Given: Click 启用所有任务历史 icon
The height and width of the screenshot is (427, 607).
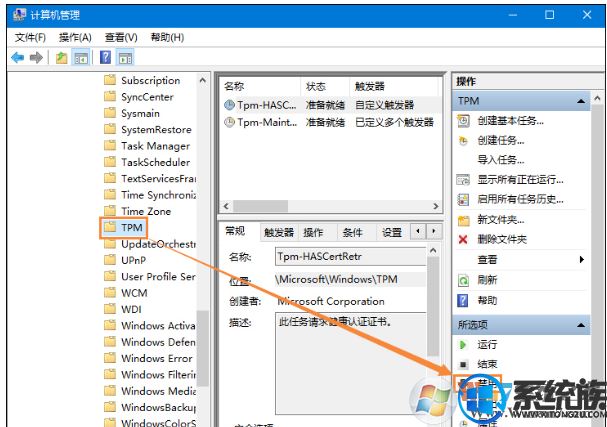Looking at the screenshot, I should pos(463,199).
